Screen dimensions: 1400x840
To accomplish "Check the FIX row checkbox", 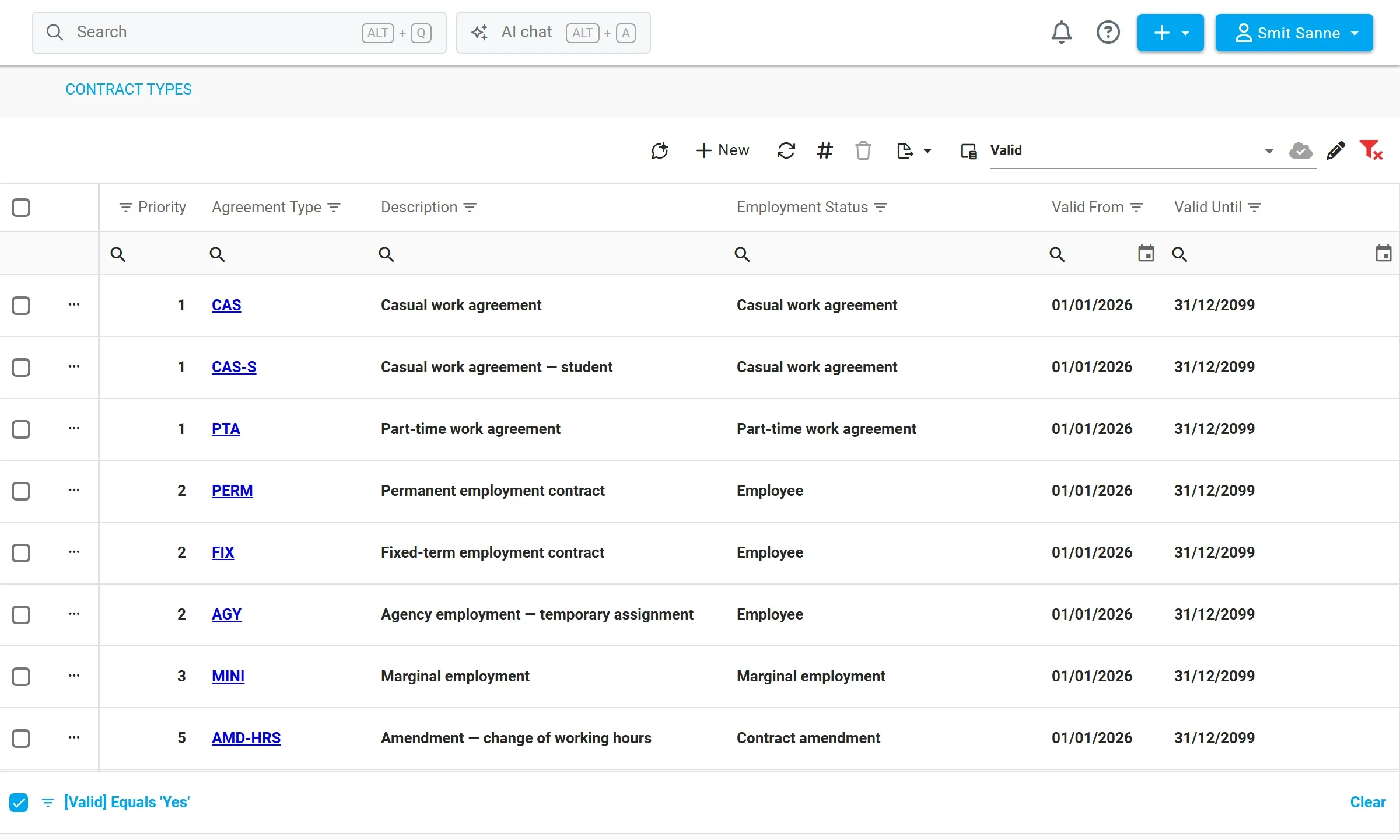I will pos(21,552).
